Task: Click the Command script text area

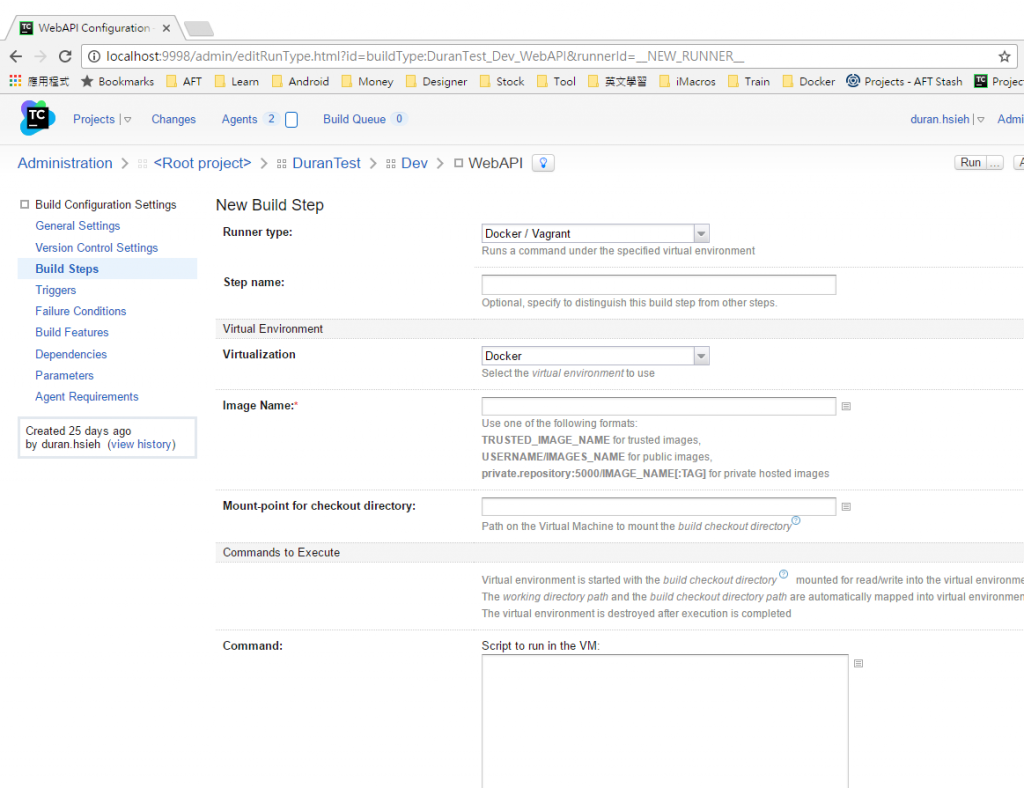Action: (665, 721)
